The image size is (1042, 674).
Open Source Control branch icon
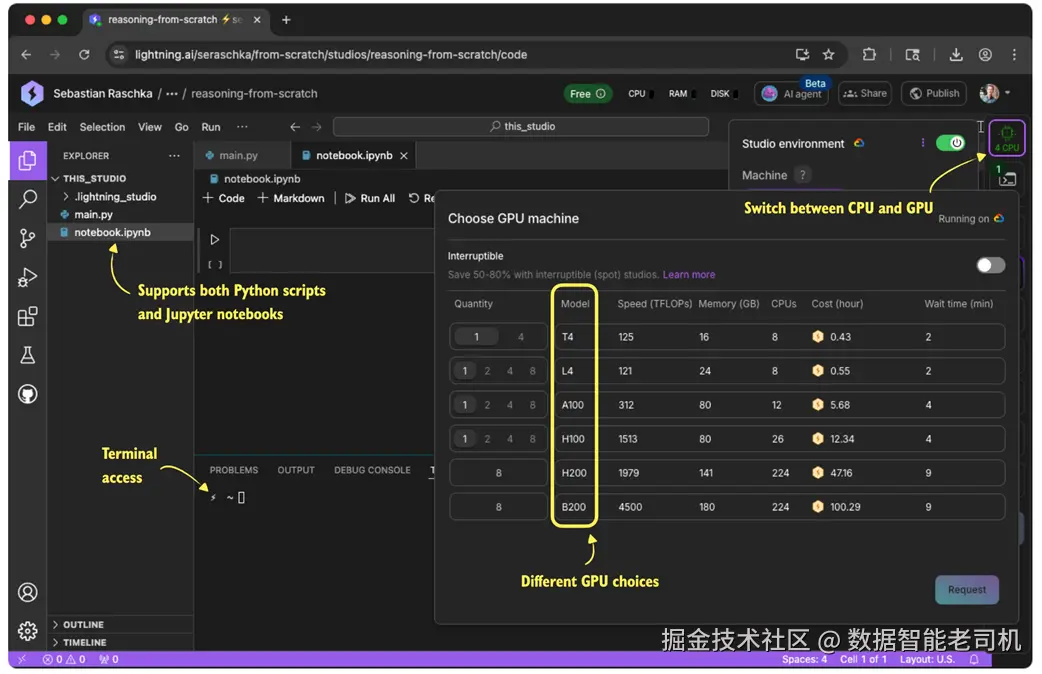click(x=27, y=238)
